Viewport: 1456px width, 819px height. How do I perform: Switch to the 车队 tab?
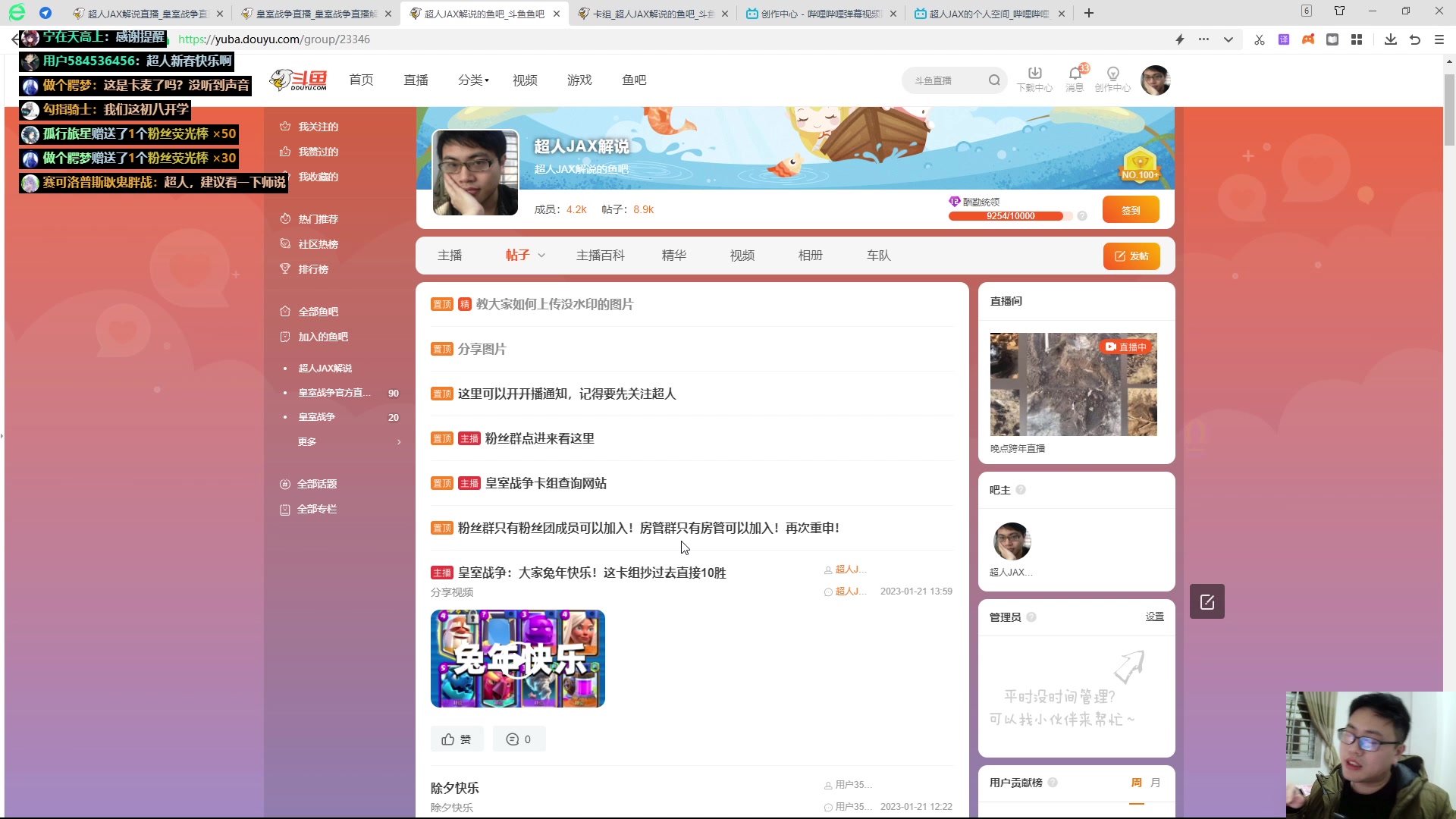879,256
